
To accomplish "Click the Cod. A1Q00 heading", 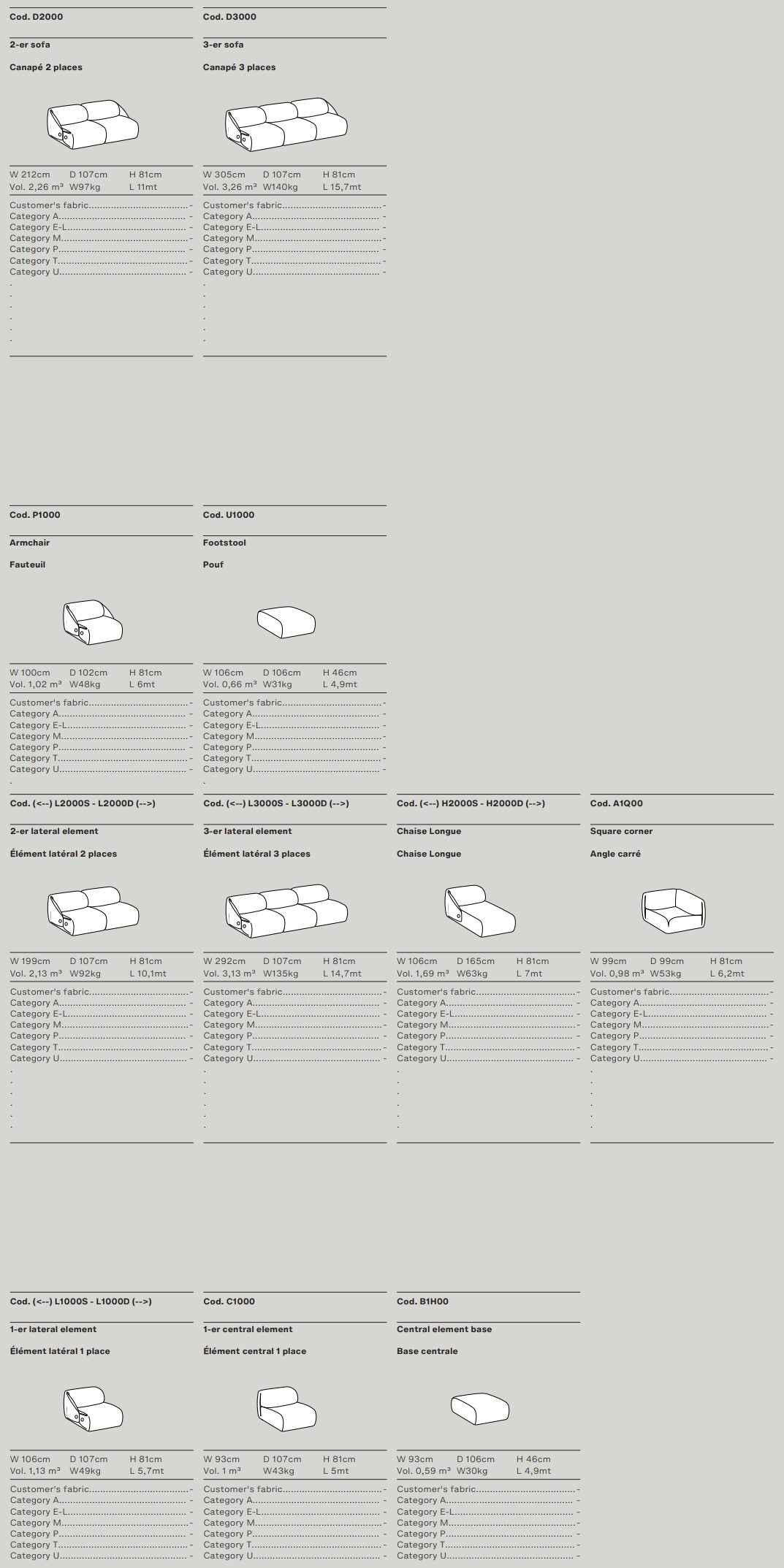I will tap(617, 803).
